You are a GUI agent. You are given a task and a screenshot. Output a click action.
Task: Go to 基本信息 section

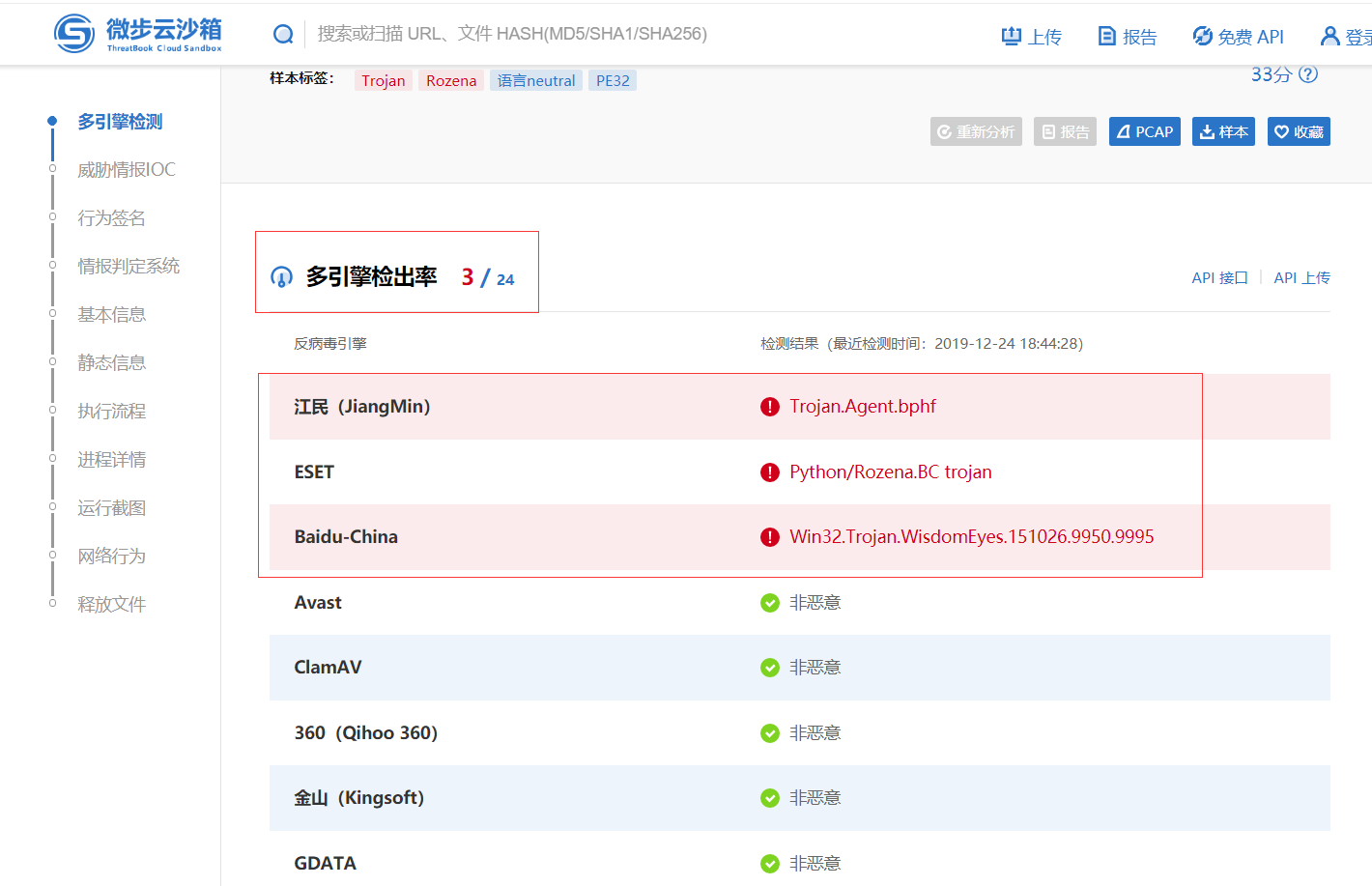click(x=112, y=315)
